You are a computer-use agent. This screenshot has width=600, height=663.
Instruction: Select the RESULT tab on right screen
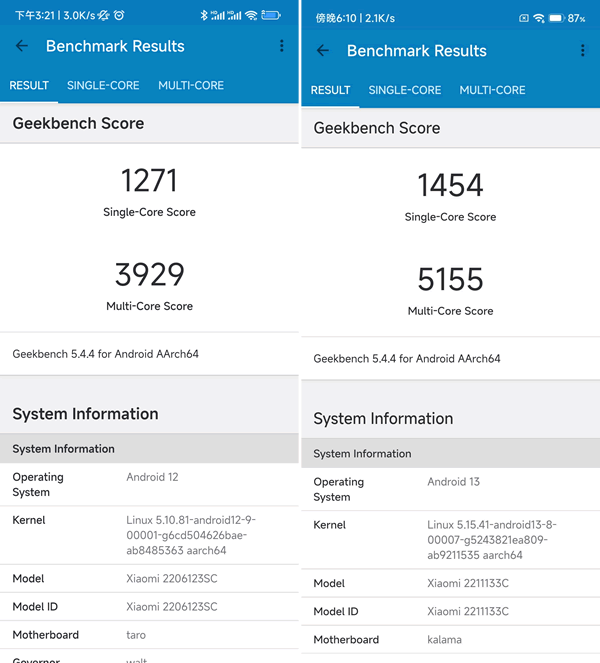tap(330, 90)
